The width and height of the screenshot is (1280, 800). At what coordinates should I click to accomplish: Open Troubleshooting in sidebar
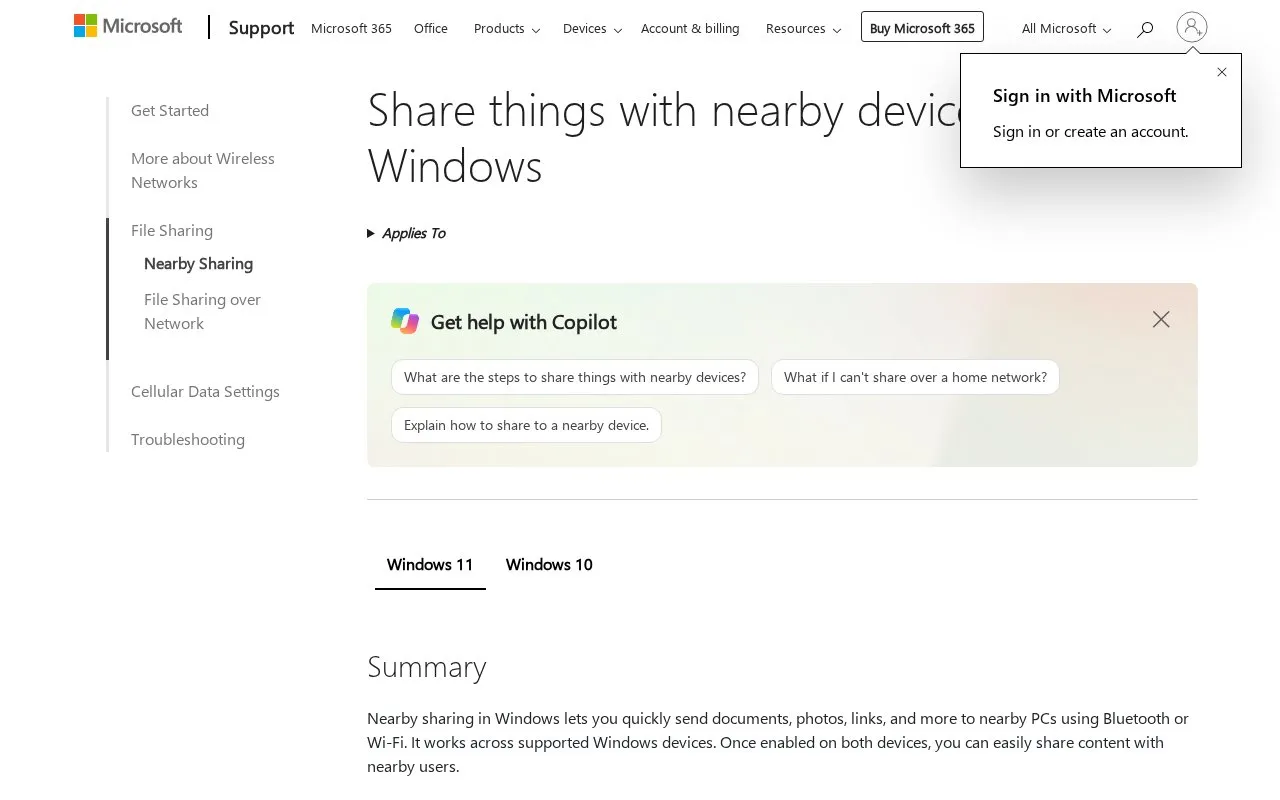click(x=188, y=439)
